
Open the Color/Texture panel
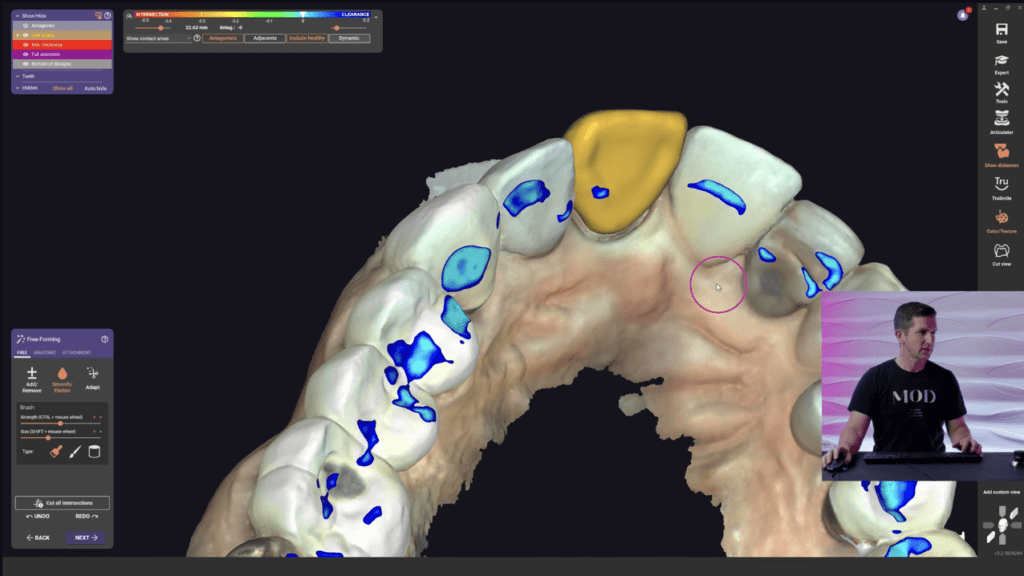[999, 220]
